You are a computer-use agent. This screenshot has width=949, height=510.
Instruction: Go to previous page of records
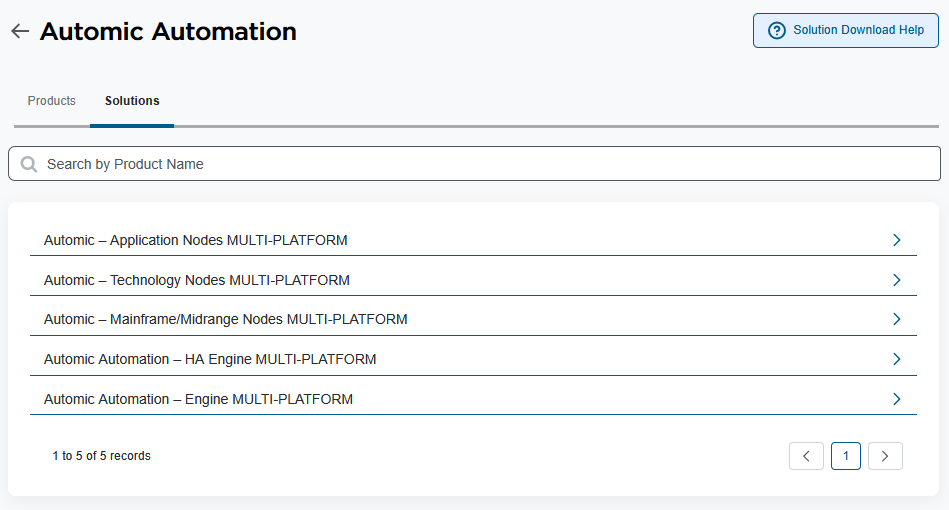806,456
